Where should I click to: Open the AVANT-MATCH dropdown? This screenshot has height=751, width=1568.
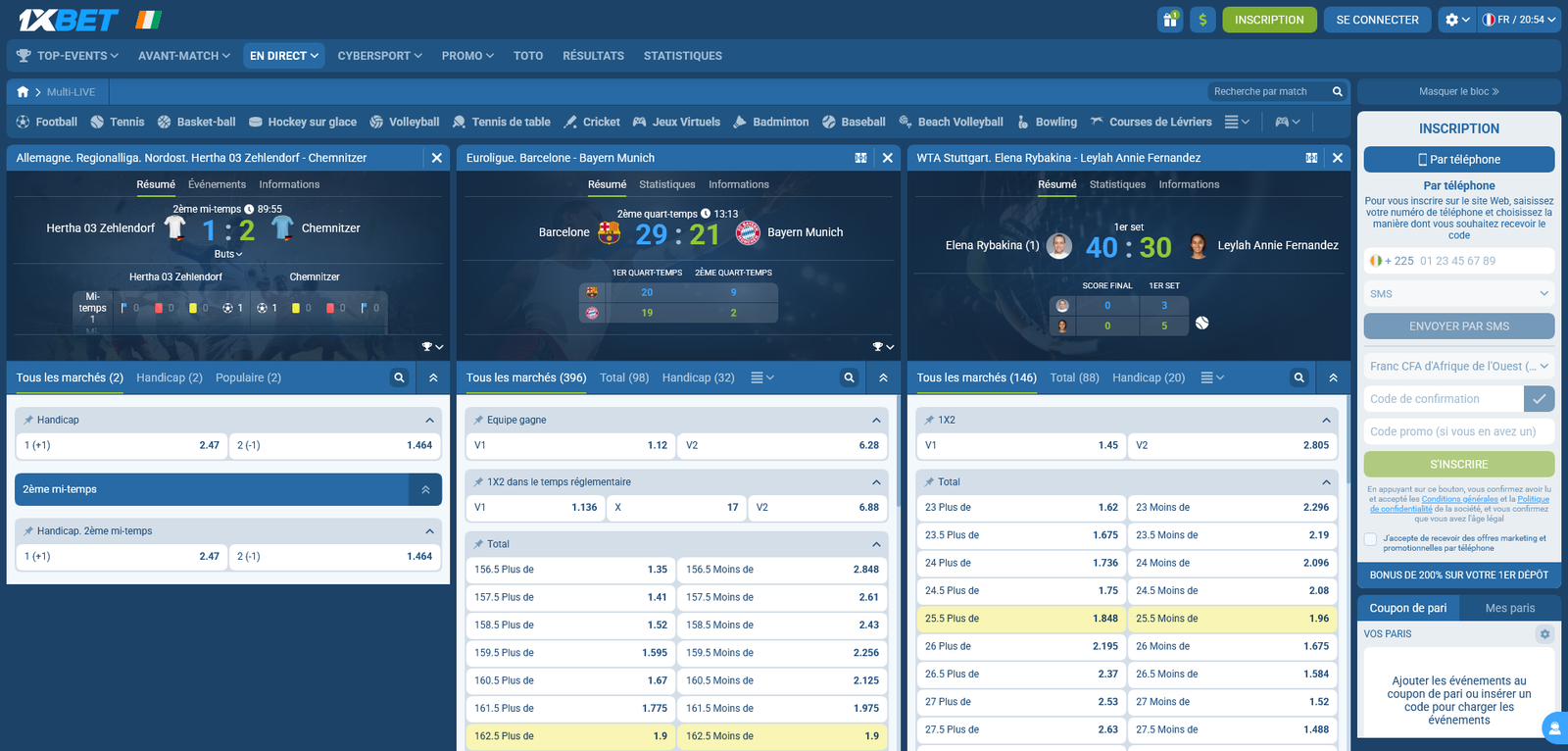point(184,56)
